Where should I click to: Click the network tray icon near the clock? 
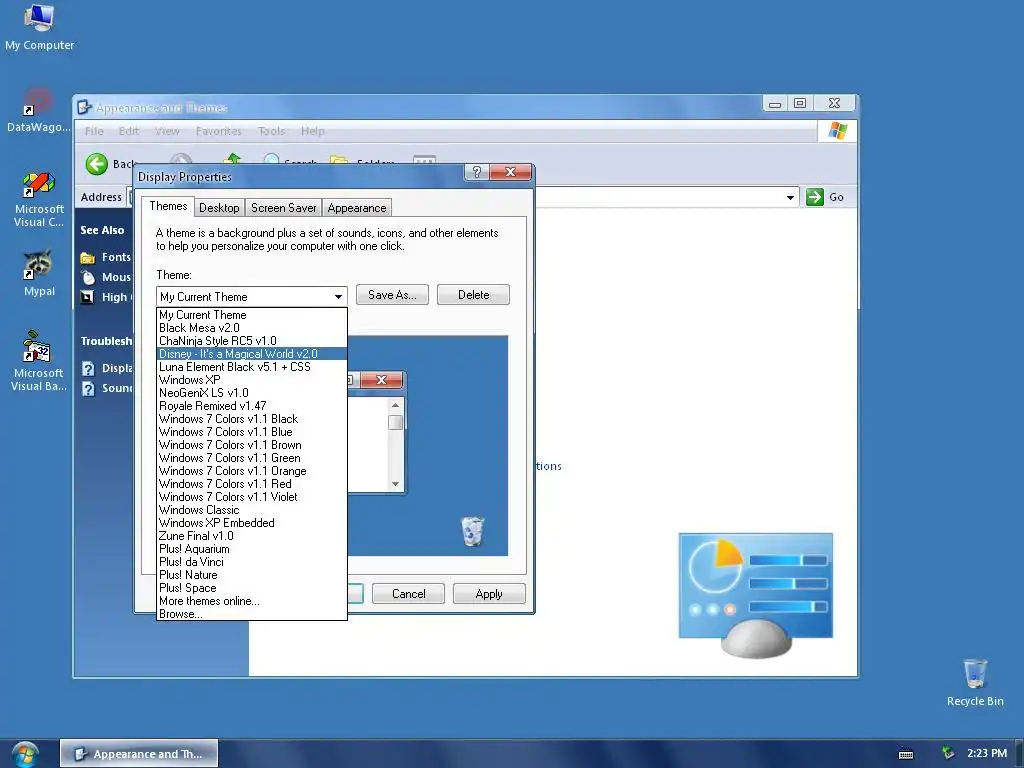tap(948, 753)
